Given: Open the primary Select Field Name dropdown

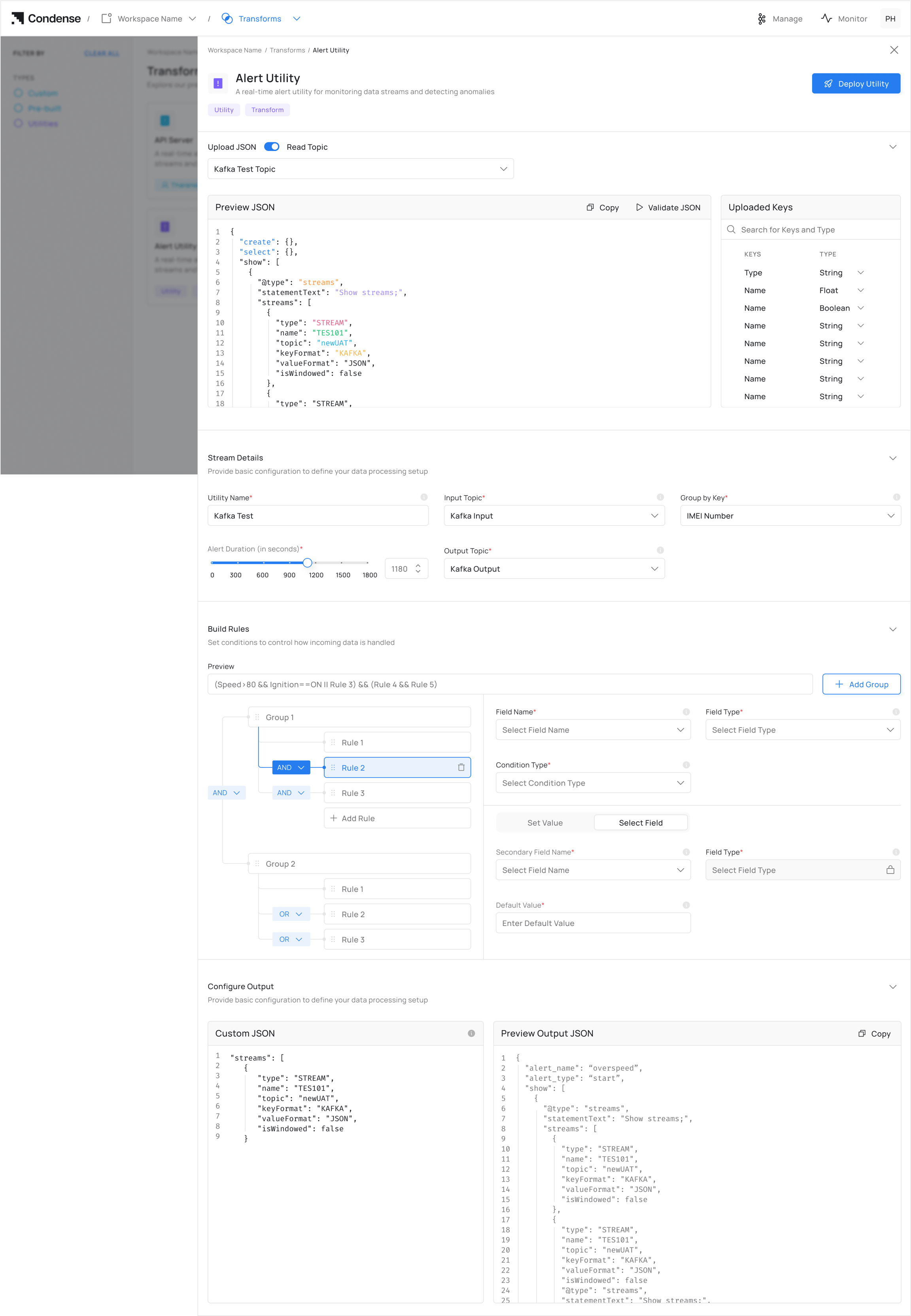Looking at the screenshot, I should (593, 730).
